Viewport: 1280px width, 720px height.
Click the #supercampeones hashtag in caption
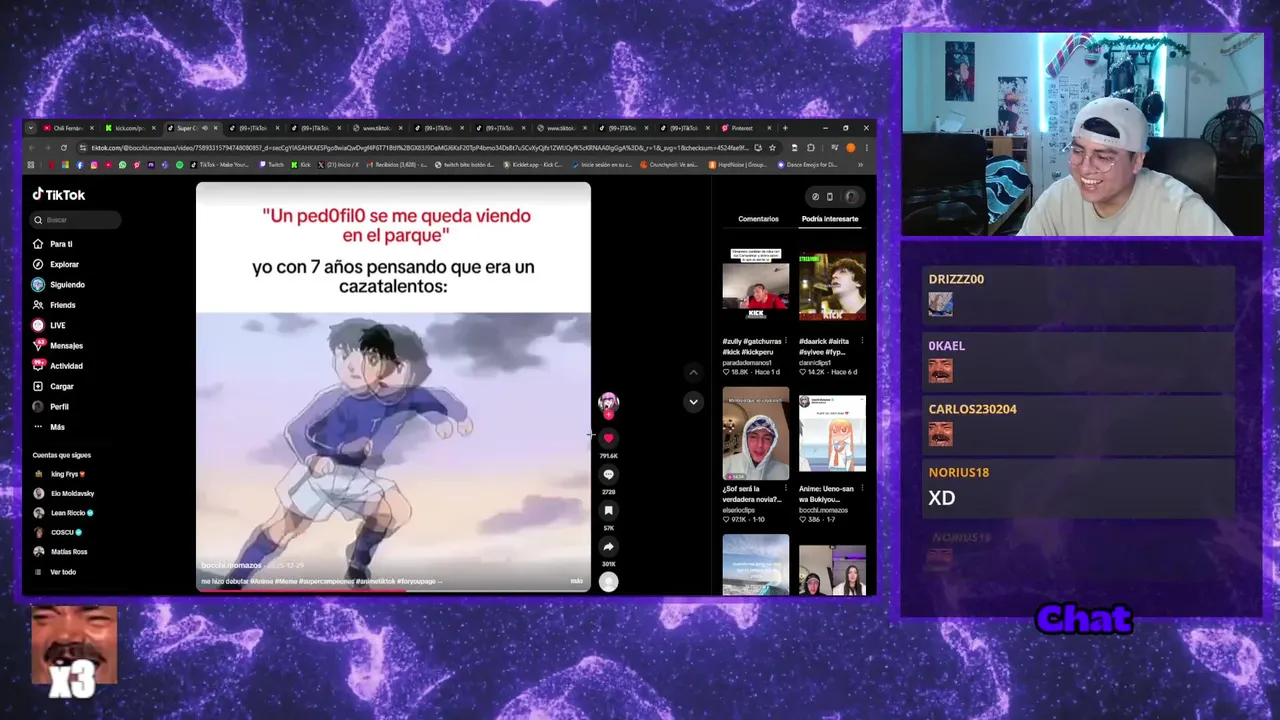[326, 581]
